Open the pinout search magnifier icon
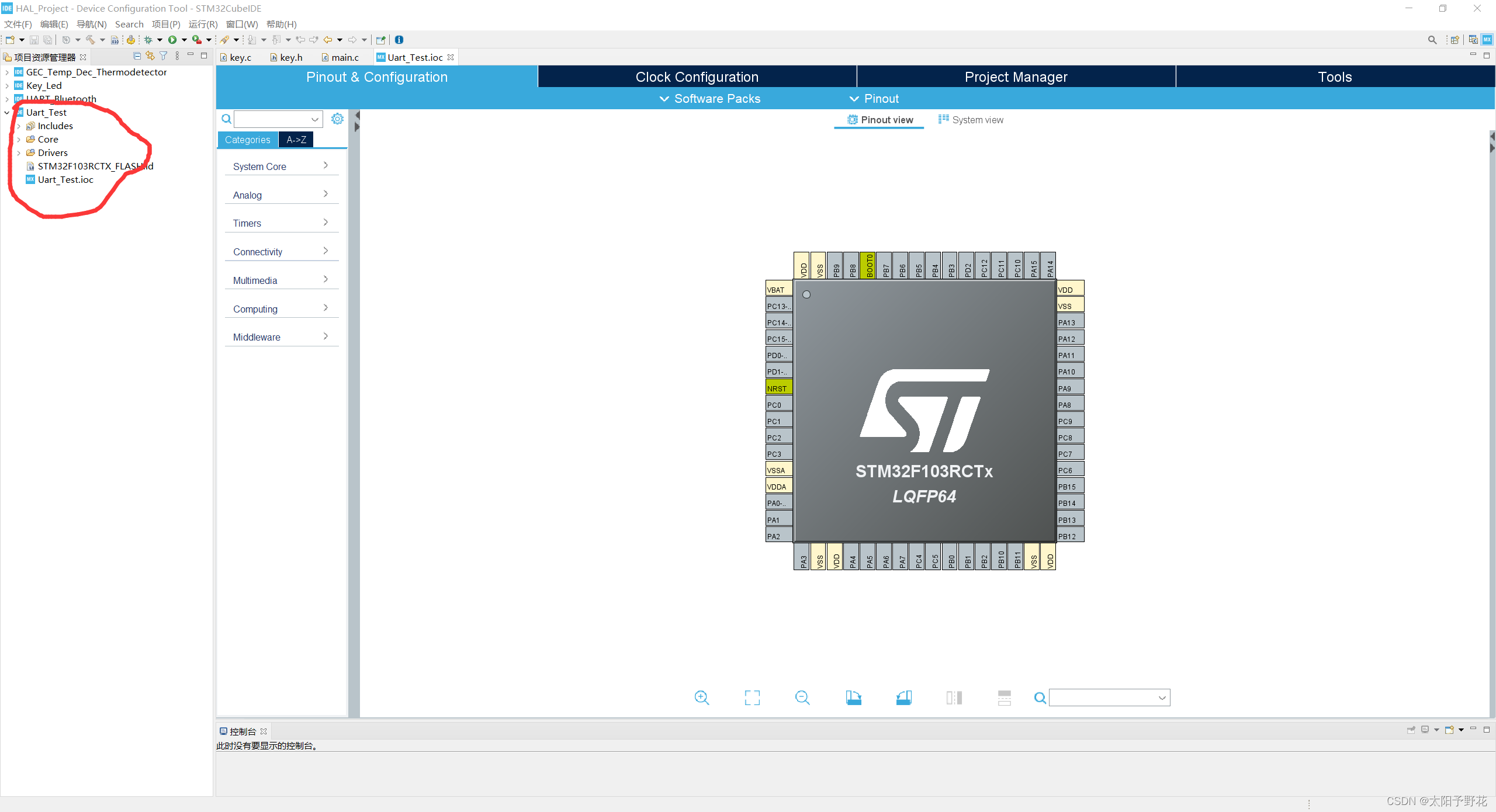The image size is (1496, 812). (x=1040, y=697)
